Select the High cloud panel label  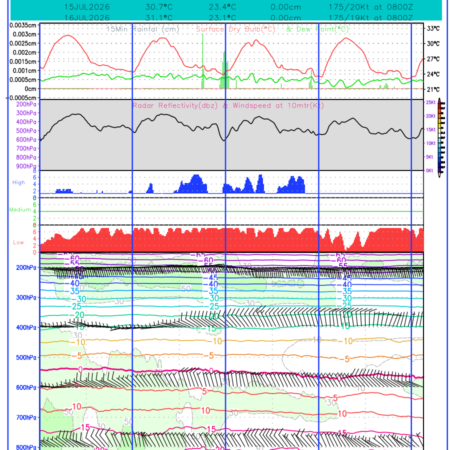(19, 182)
